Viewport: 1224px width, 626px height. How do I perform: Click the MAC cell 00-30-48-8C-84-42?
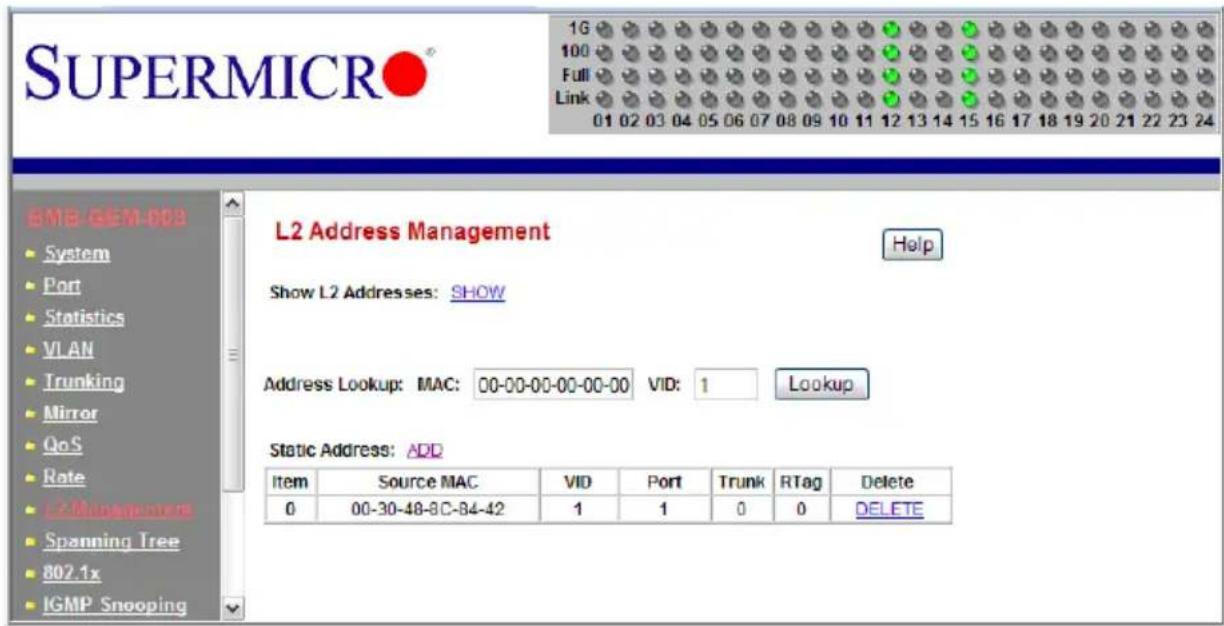pyautogui.click(x=428, y=509)
